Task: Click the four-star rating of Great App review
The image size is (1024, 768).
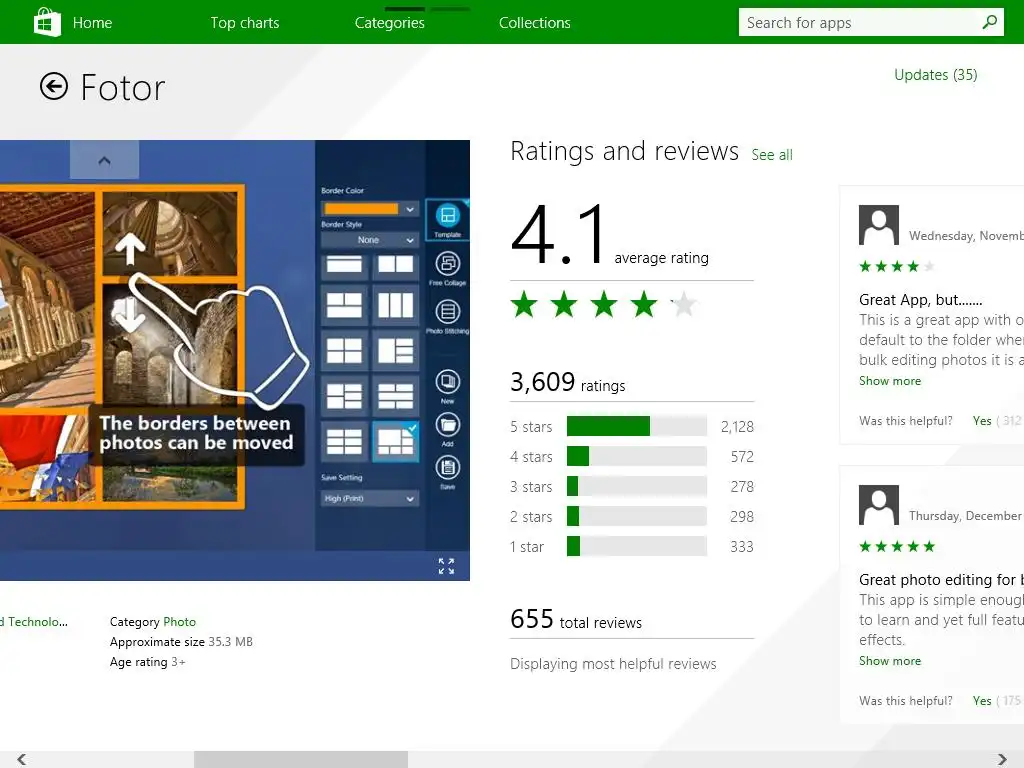Action: [897, 266]
